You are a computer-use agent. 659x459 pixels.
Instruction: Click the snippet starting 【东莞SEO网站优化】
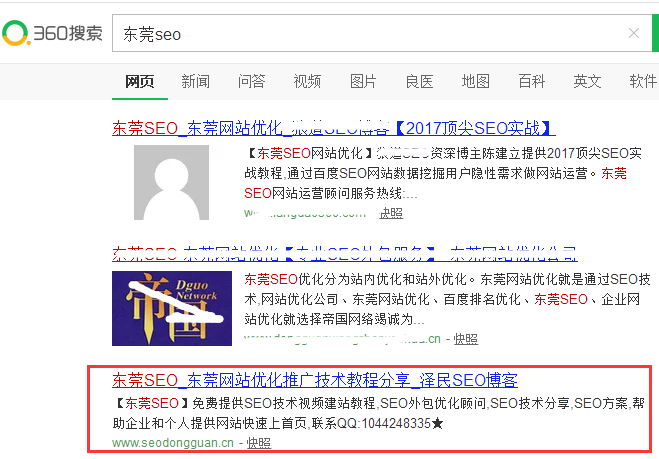[443, 173]
